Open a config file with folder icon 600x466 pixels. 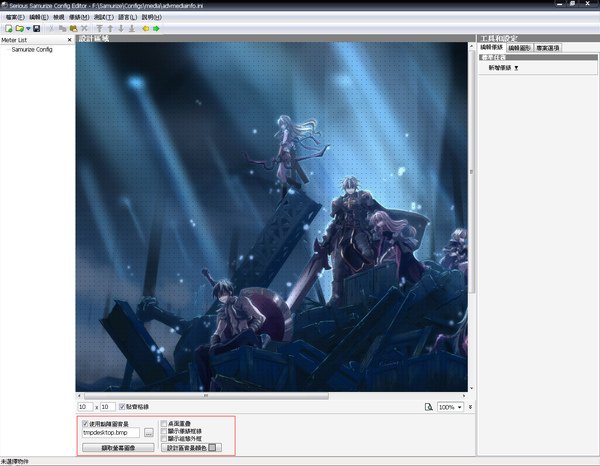19,29
